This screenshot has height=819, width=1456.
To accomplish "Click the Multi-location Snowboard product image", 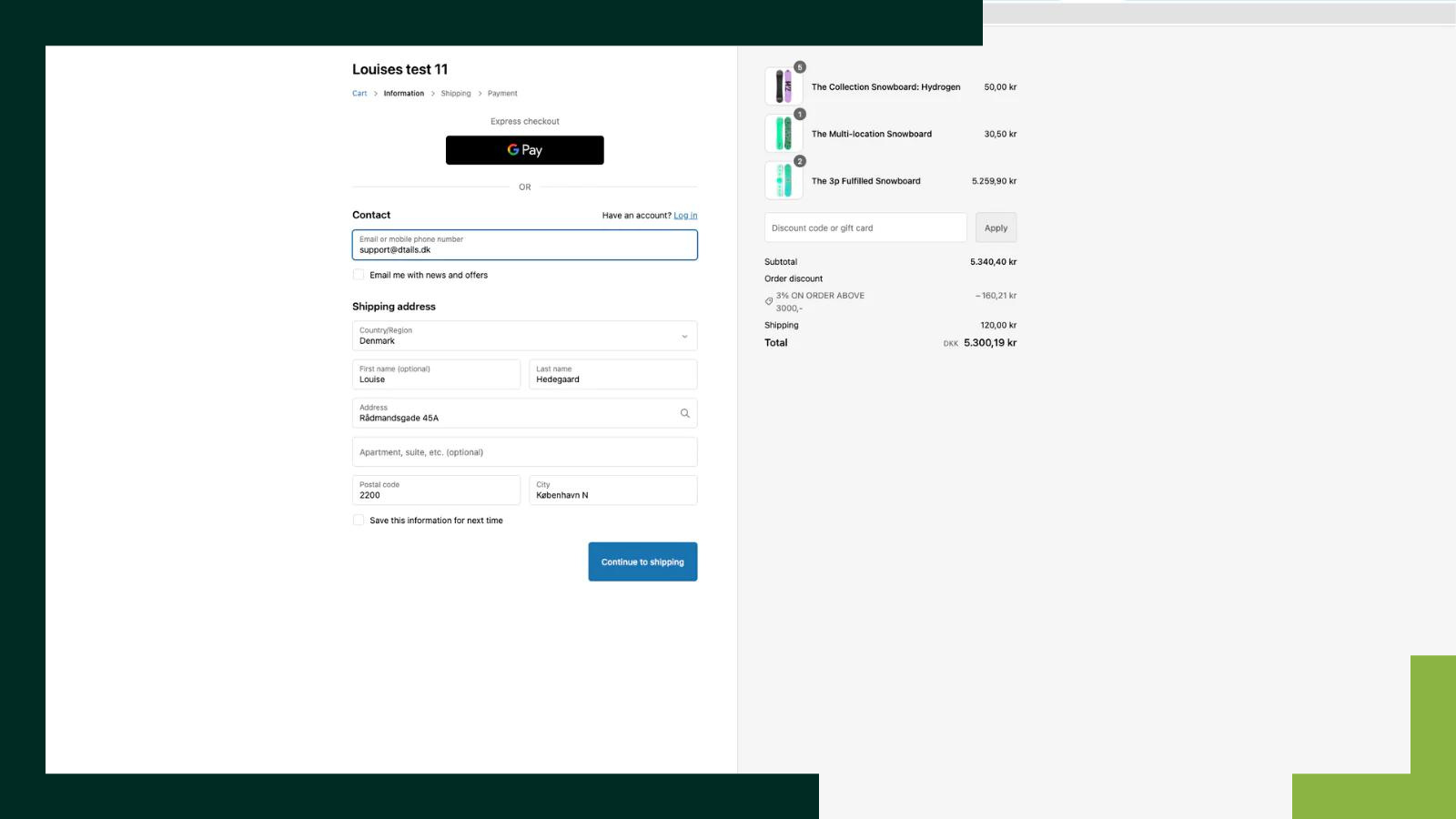I will [x=783, y=133].
